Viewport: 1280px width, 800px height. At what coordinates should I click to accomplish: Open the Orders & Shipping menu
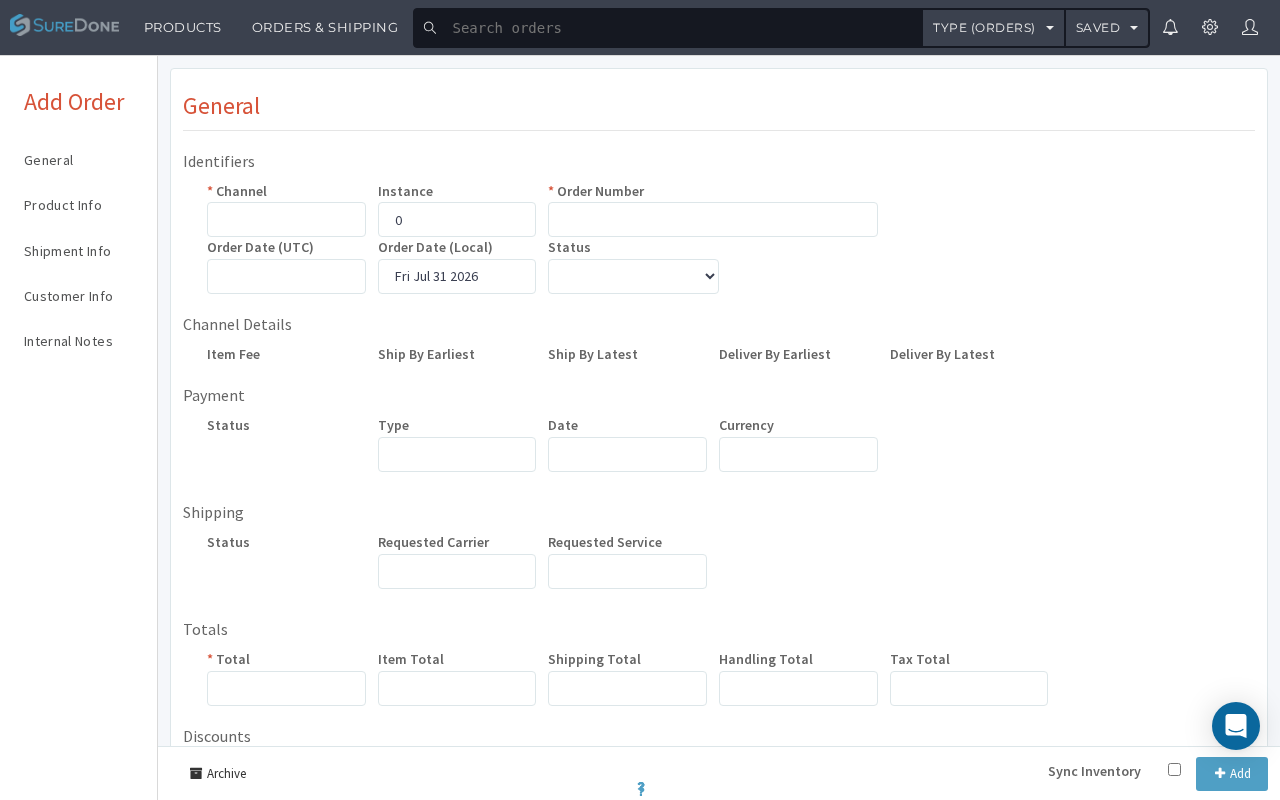(x=325, y=27)
